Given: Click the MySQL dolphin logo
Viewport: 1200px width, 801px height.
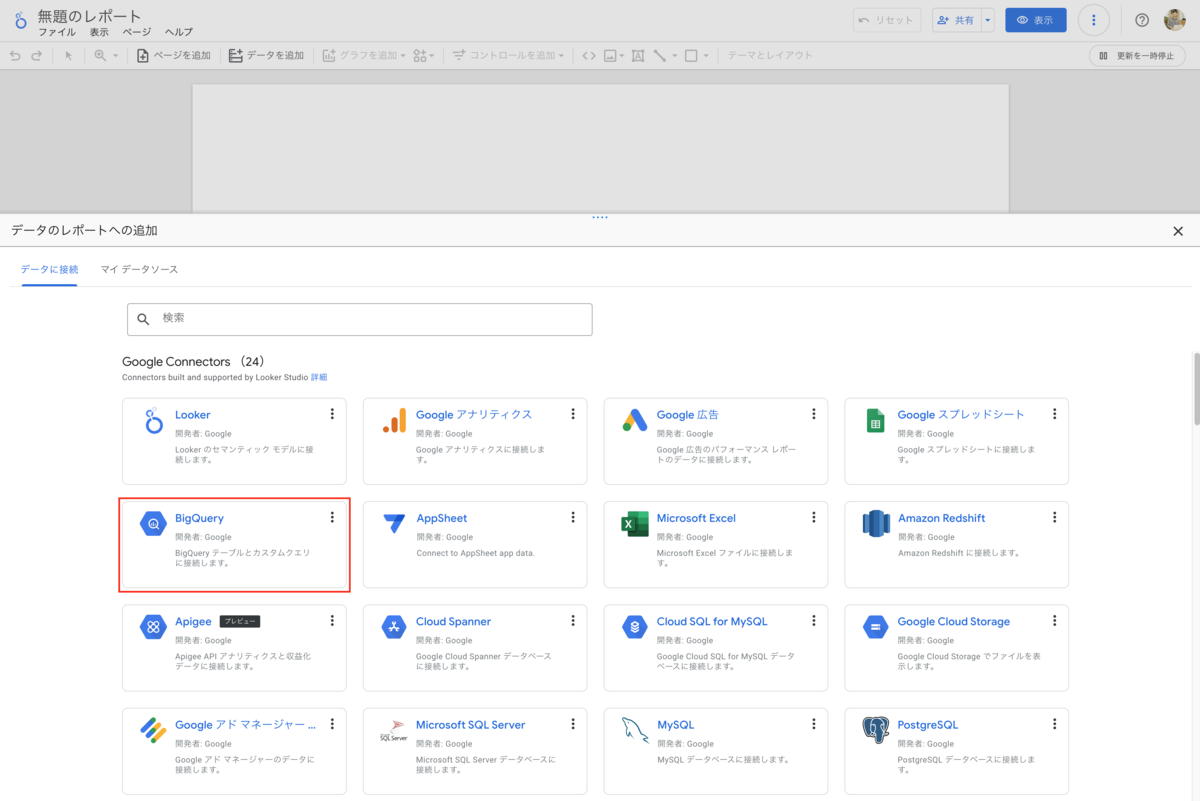Looking at the screenshot, I should 635,730.
